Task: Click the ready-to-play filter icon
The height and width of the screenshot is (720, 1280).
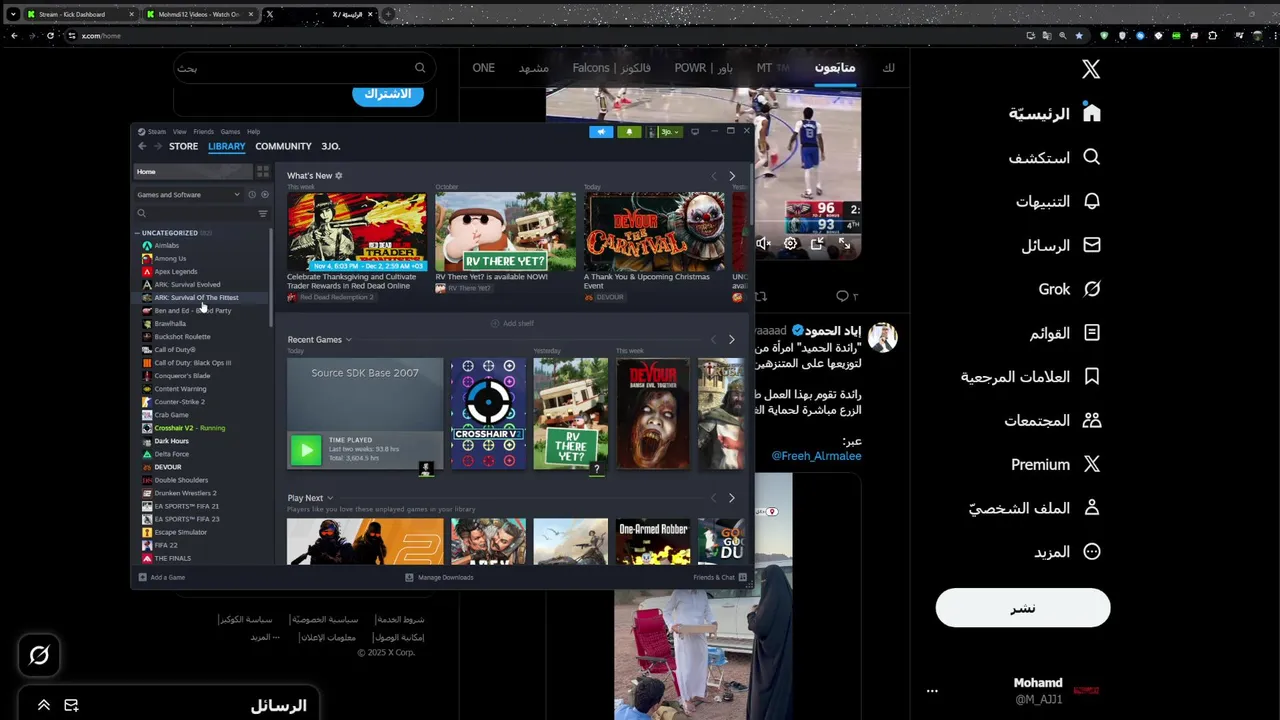Action: [x=265, y=195]
